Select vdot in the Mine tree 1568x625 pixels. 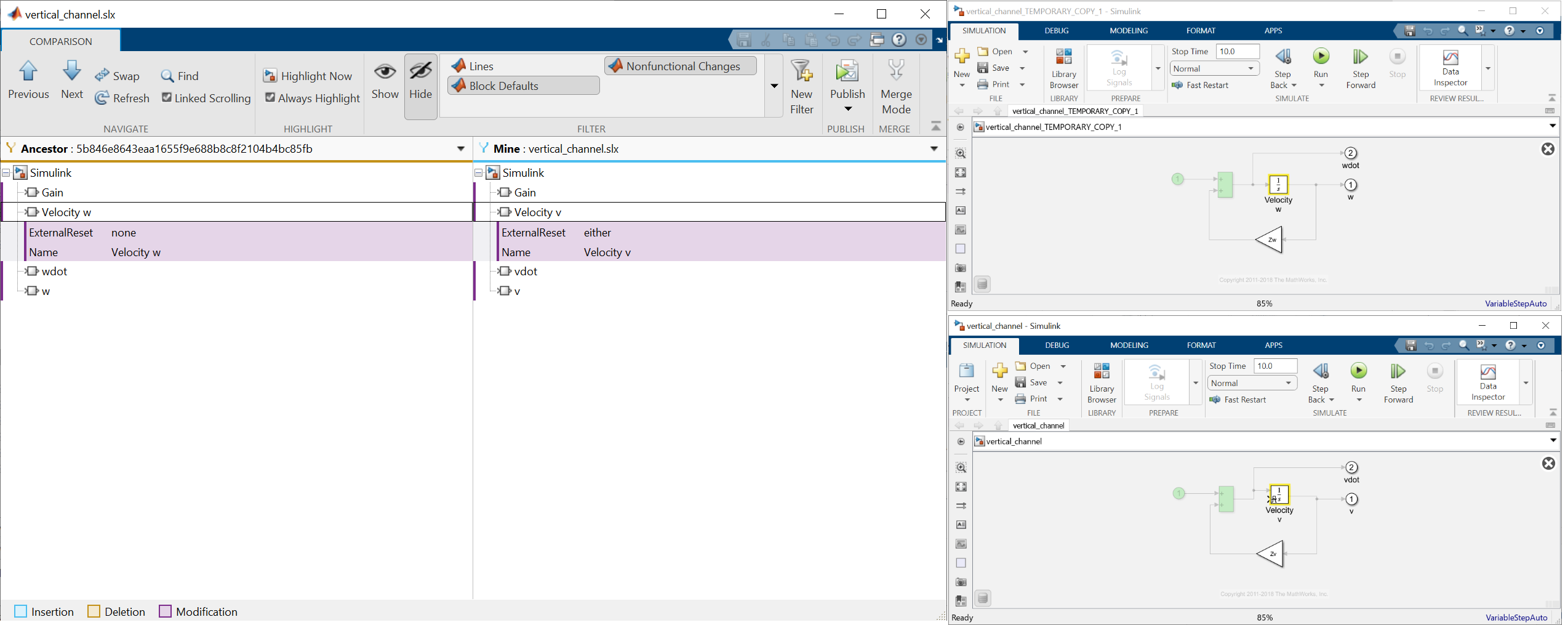coord(526,272)
